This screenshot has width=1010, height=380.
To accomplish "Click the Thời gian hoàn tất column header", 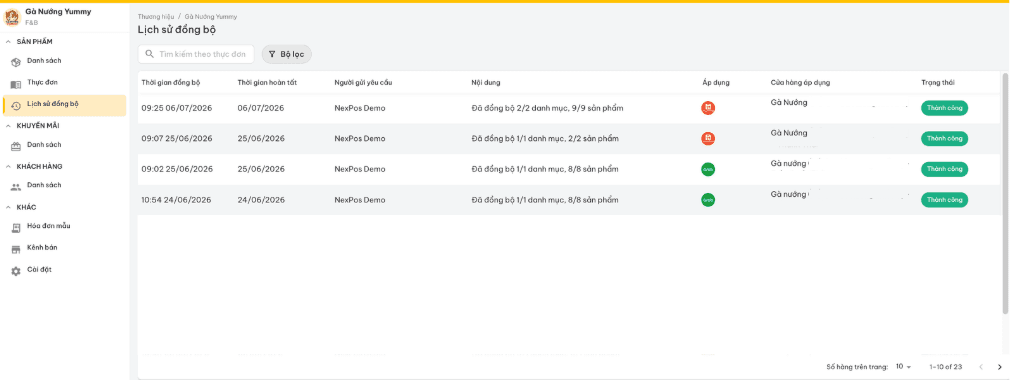I will point(267,82).
